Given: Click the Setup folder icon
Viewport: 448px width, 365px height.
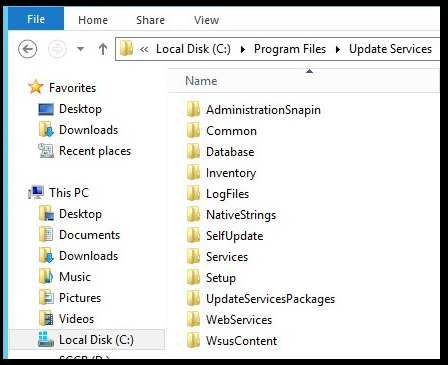Looking at the screenshot, I should [x=193, y=277].
